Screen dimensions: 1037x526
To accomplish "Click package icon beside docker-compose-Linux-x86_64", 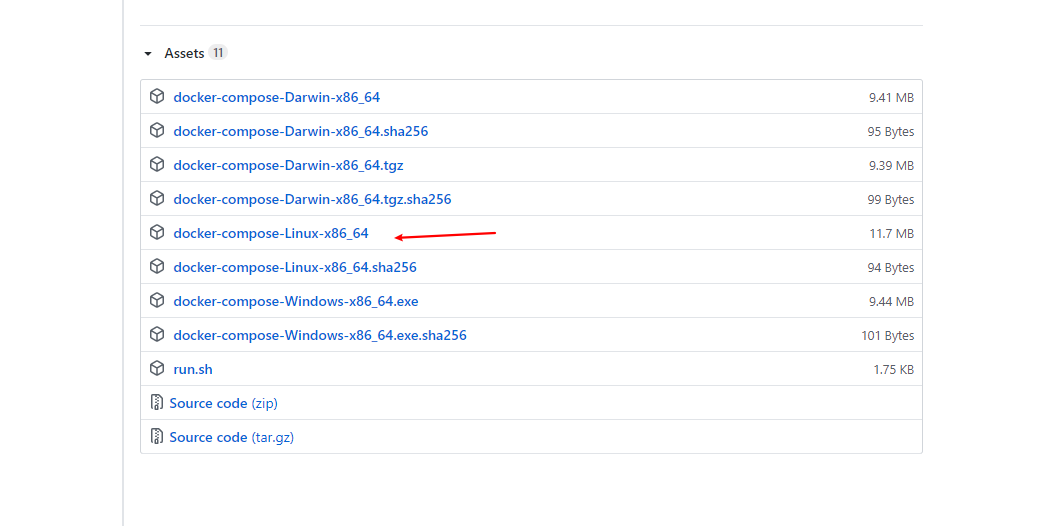I will 157,232.
